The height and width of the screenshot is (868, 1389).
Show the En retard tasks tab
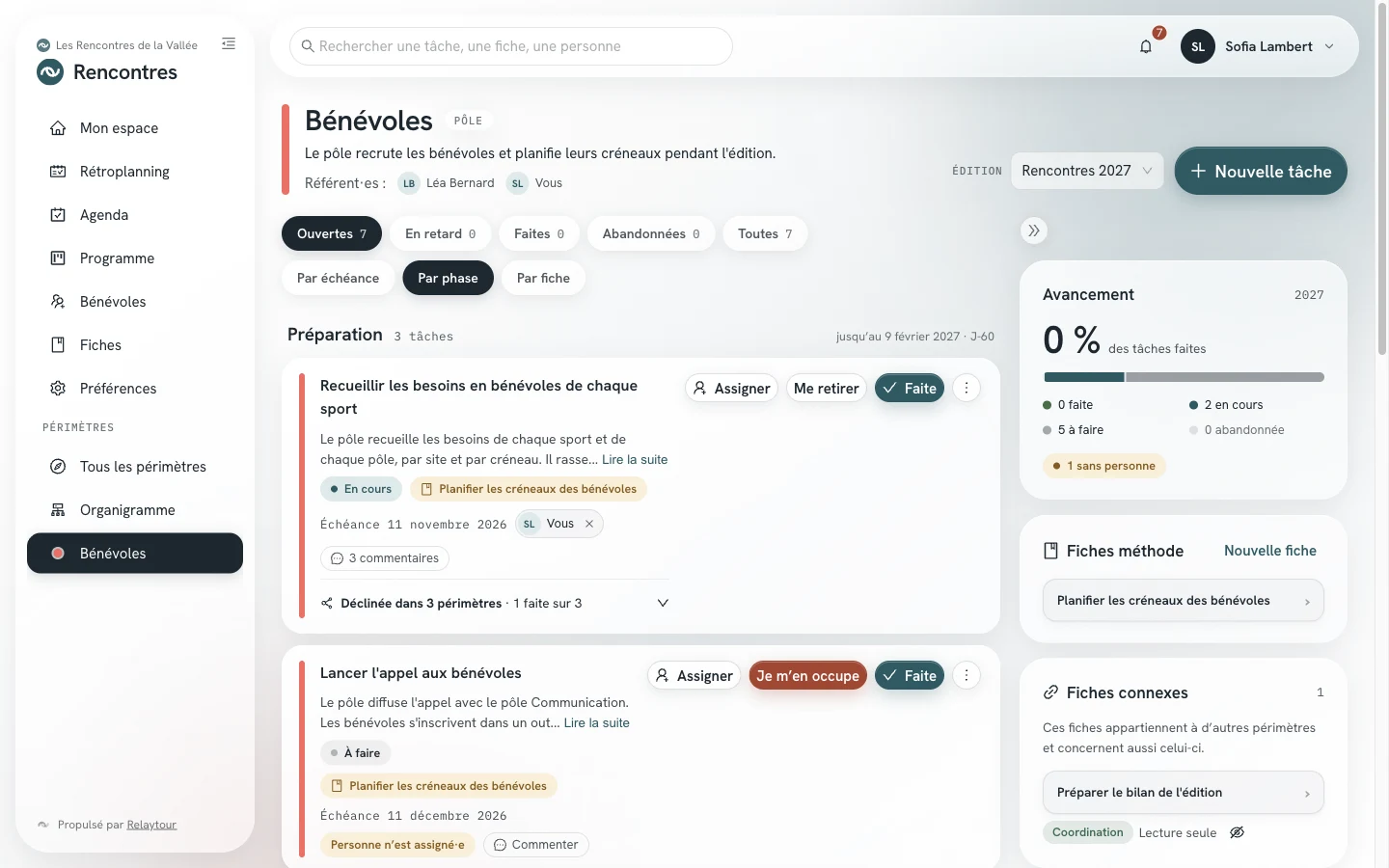[440, 233]
